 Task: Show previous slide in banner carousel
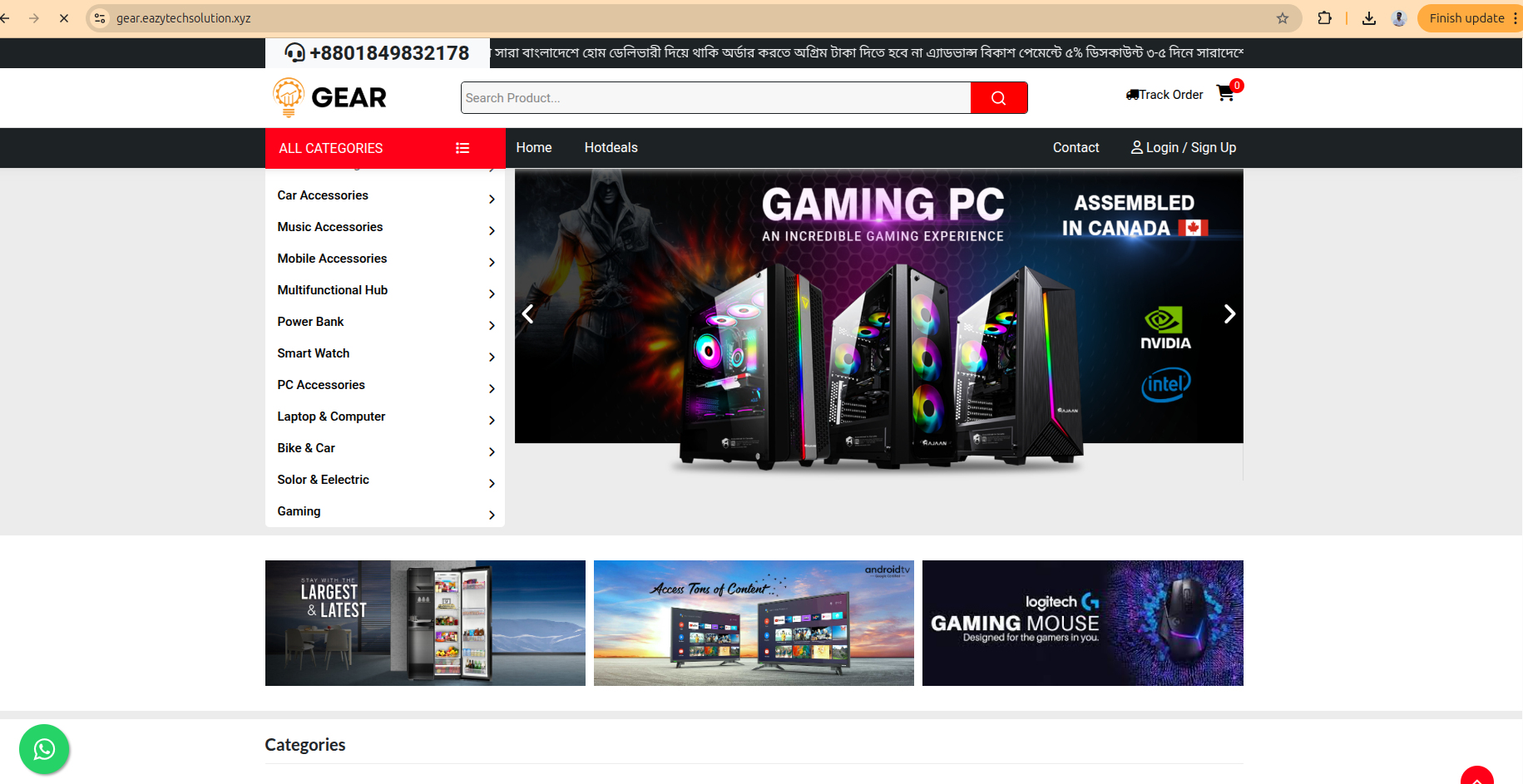point(528,313)
